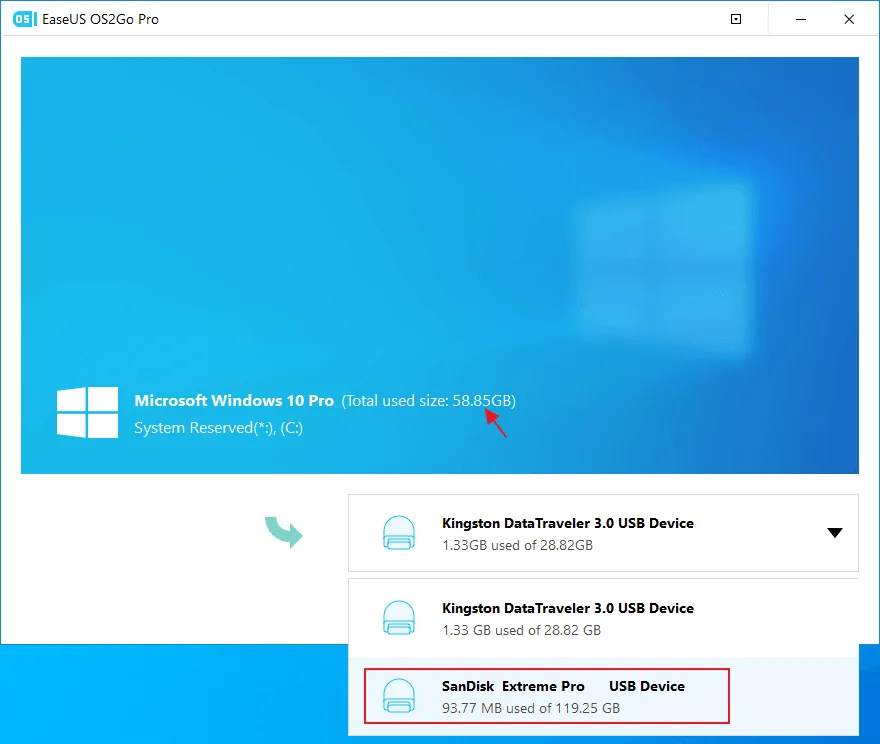Click the teal curved arrow icon
Viewport: 880px width, 744px height.
283,532
